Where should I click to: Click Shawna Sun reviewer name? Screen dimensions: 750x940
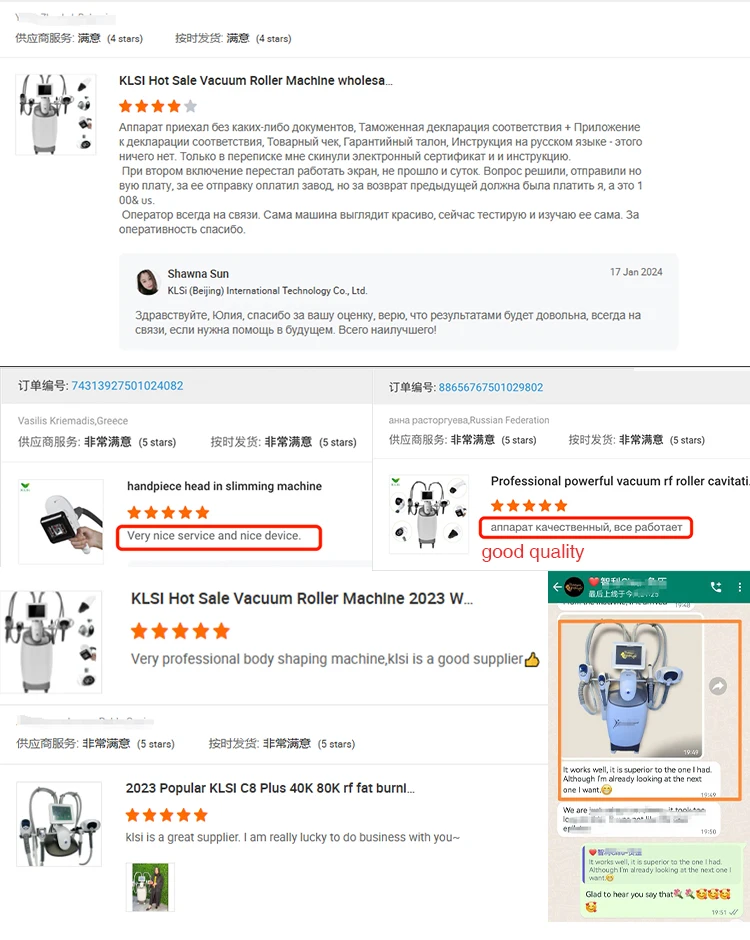[x=198, y=274]
